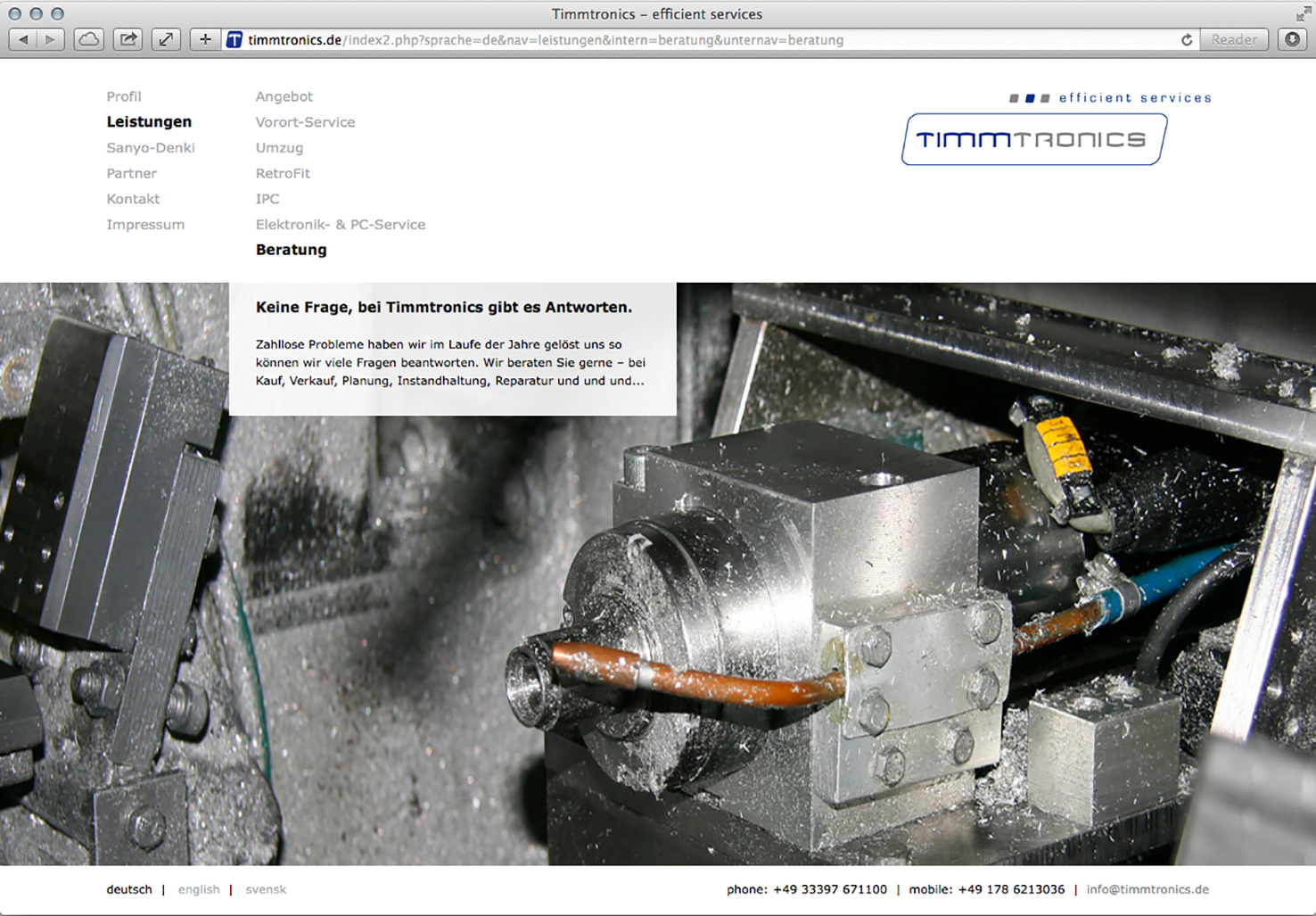Screen dimensions: 1316x916
Task: Enter full screen via top-right arrows
Action: click(x=1303, y=13)
